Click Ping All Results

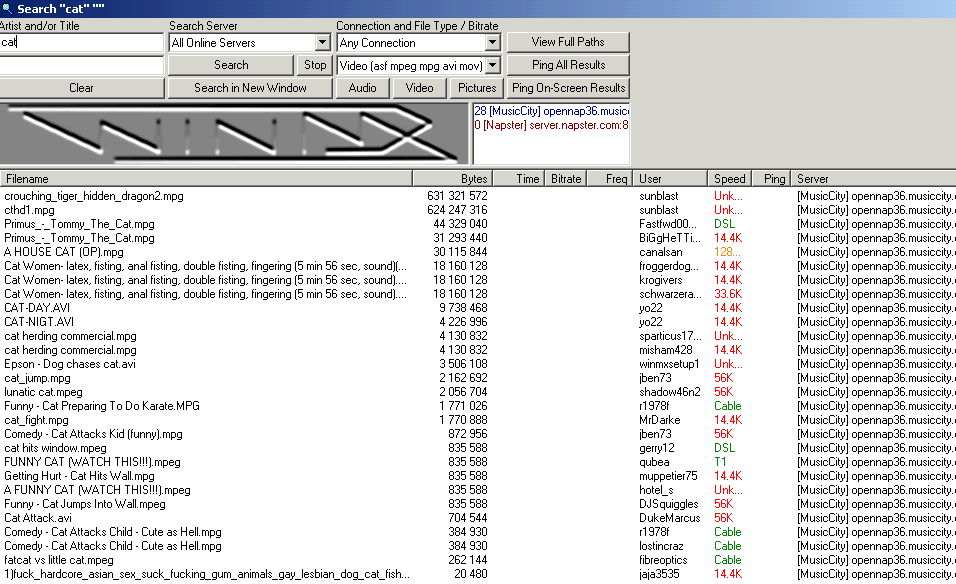coord(568,65)
